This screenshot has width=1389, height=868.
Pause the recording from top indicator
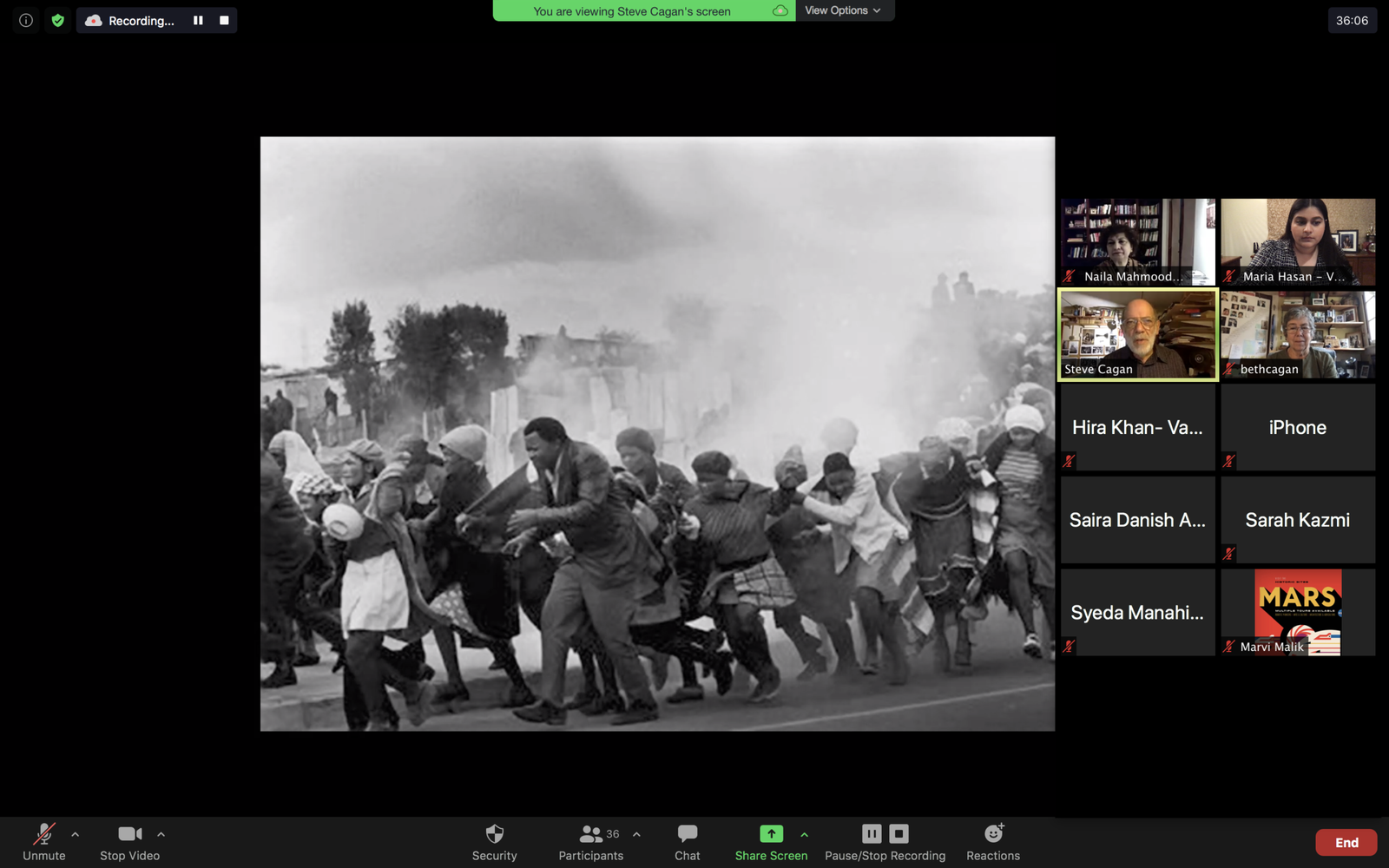tap(198, 20)
